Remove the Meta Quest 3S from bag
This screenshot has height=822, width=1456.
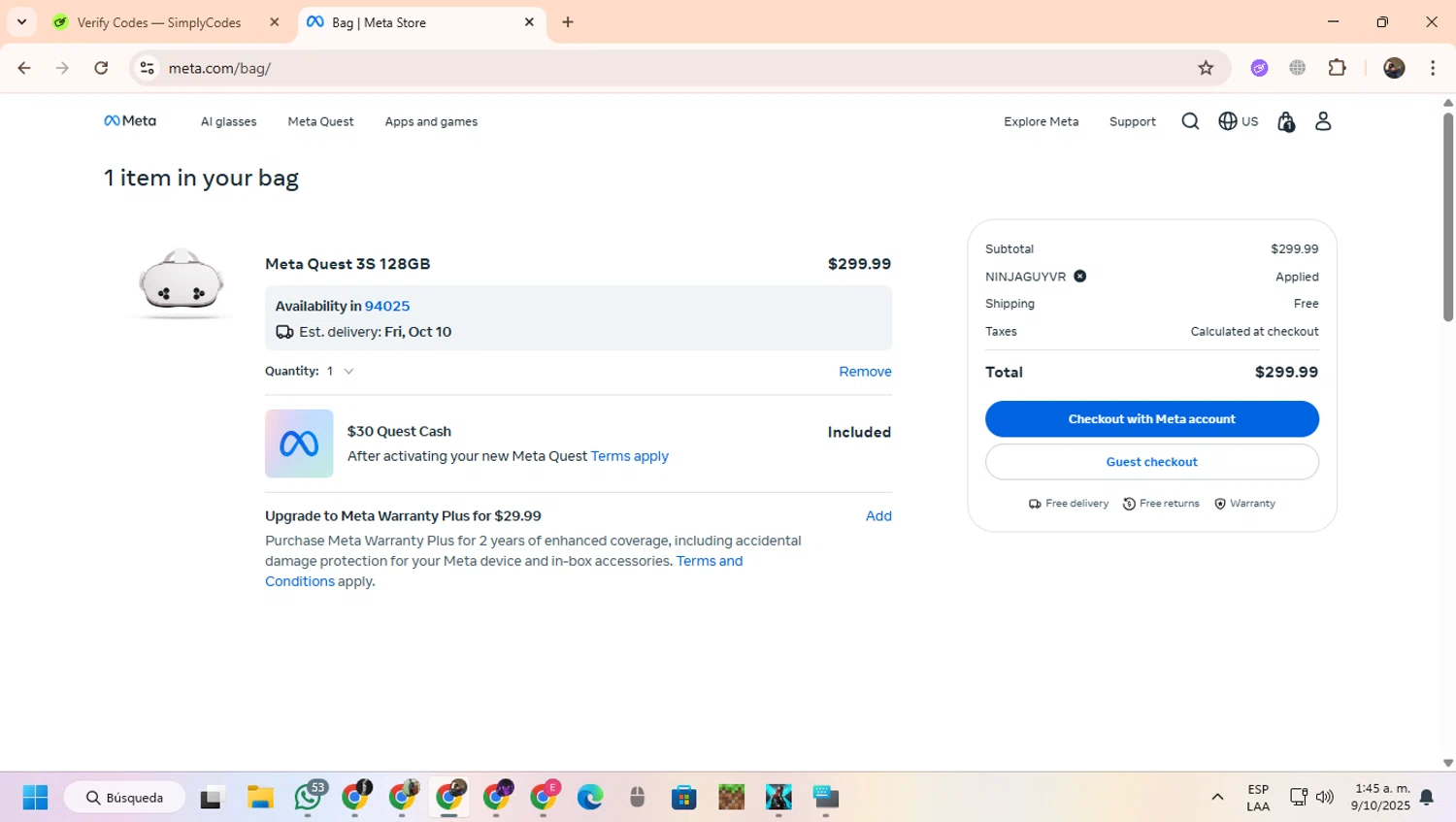[x=865, y=372]
